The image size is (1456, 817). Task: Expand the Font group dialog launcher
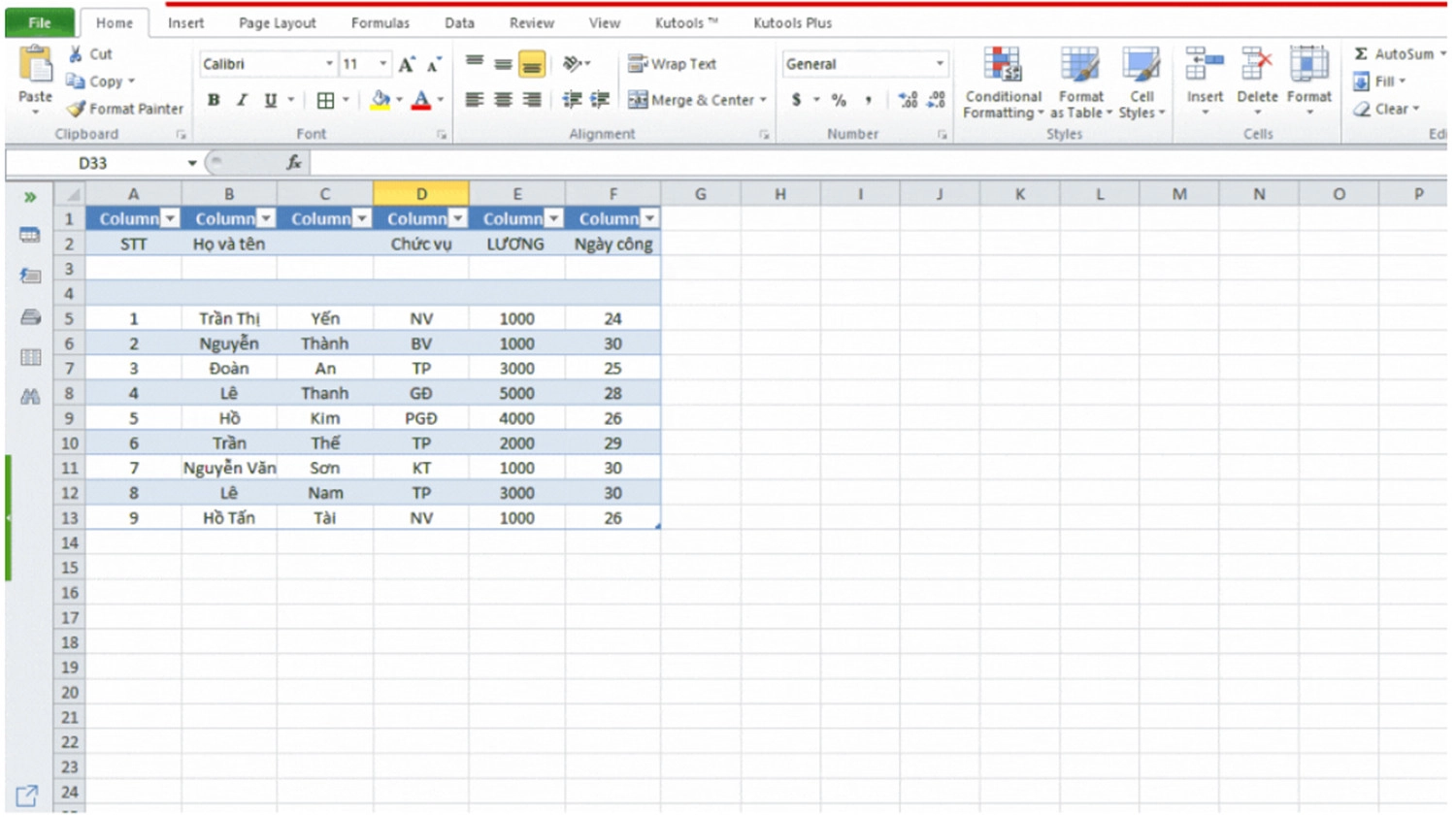[442, 135]
